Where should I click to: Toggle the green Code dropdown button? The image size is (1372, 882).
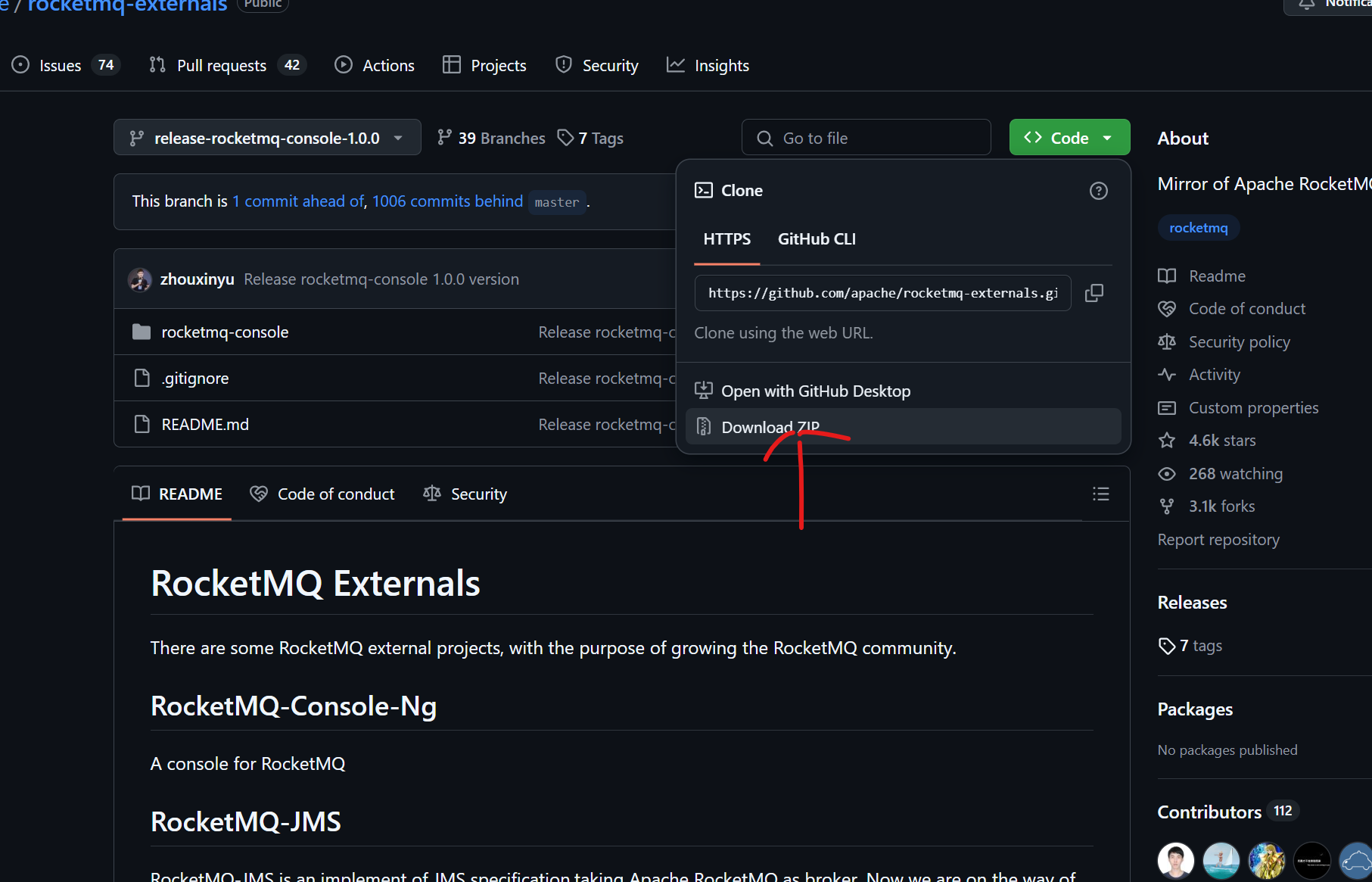[1069, 137]
